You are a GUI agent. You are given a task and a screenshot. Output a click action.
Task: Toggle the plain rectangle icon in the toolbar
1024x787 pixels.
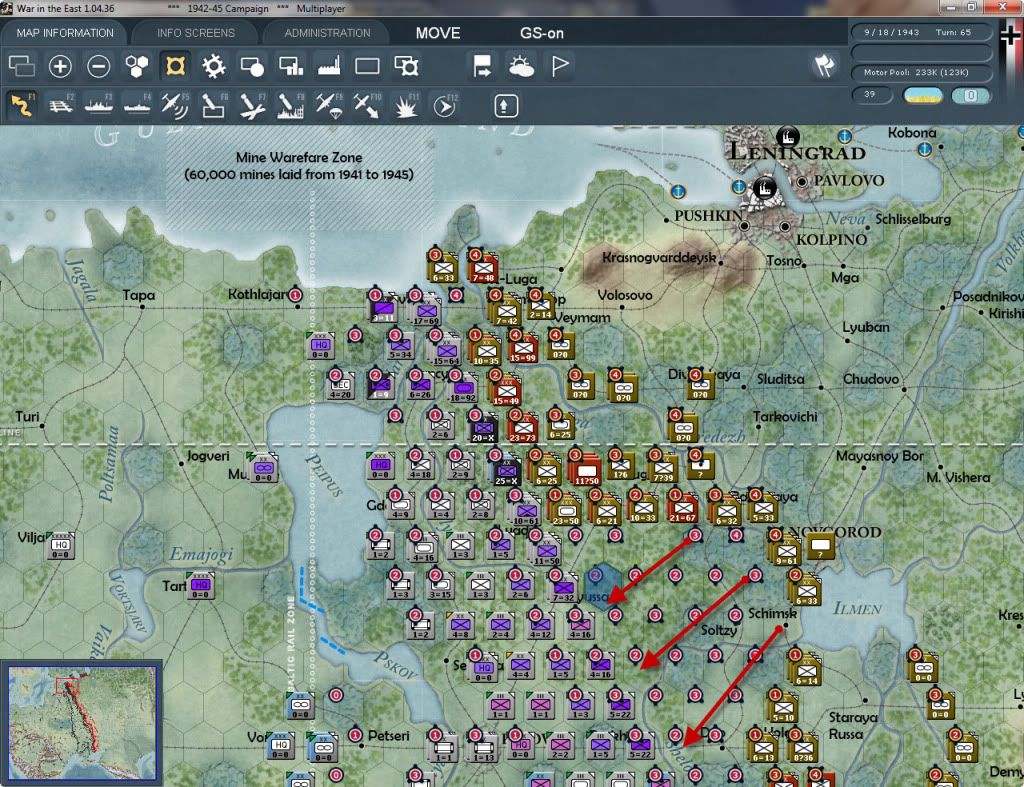[x=367, y=66]
